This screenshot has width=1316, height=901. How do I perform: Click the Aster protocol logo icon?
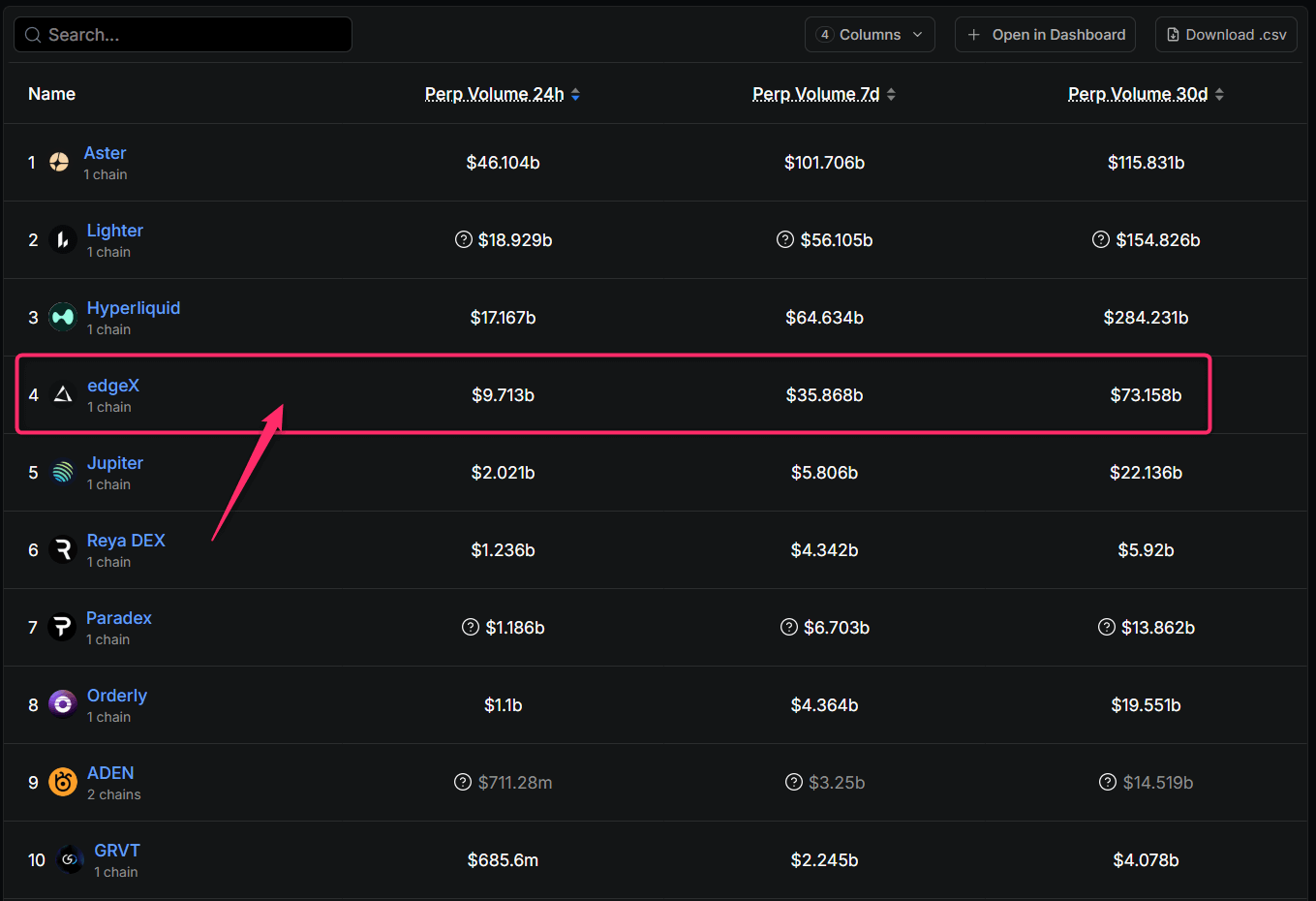(x=59, y=162)
